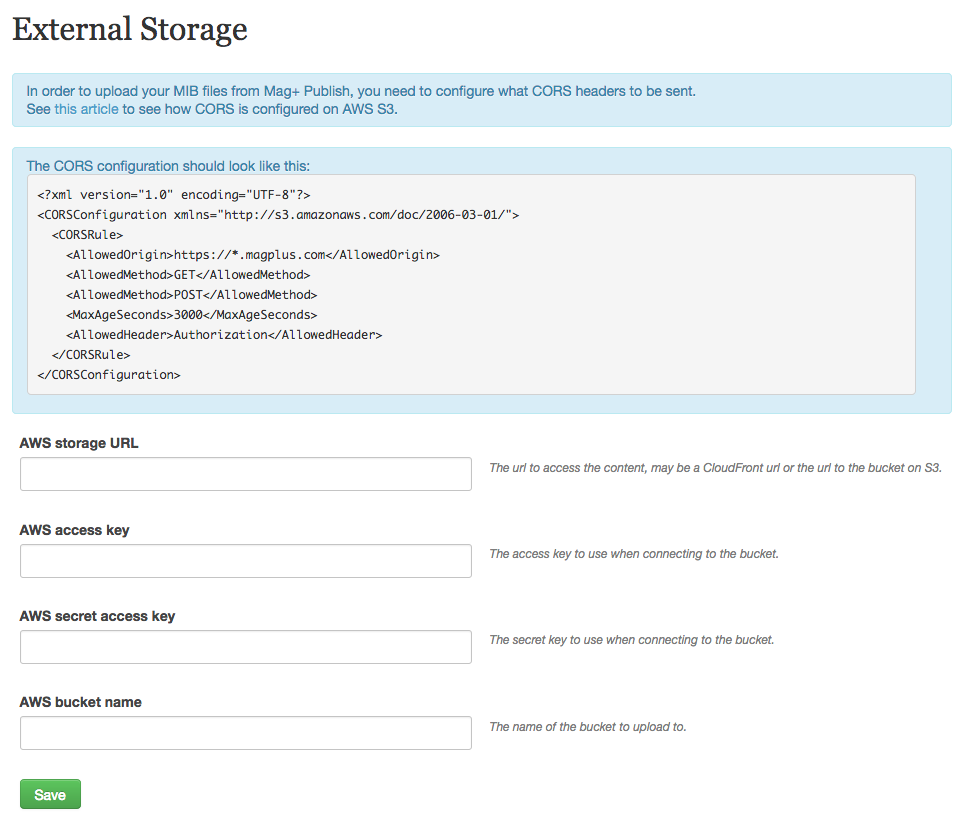Click the AllowedMethod GET code line
This screenshot has width=966, height=822.
pyautogui.click(x=188, y=275)
